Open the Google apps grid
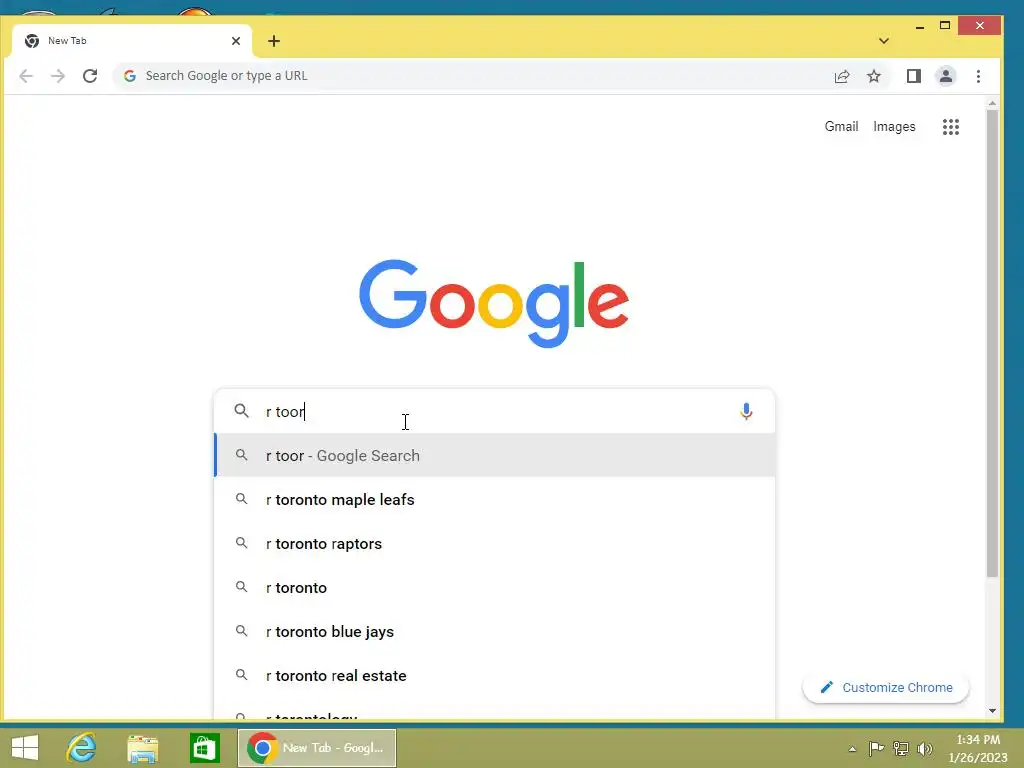Screen dimensions: 1024x768 951,127
